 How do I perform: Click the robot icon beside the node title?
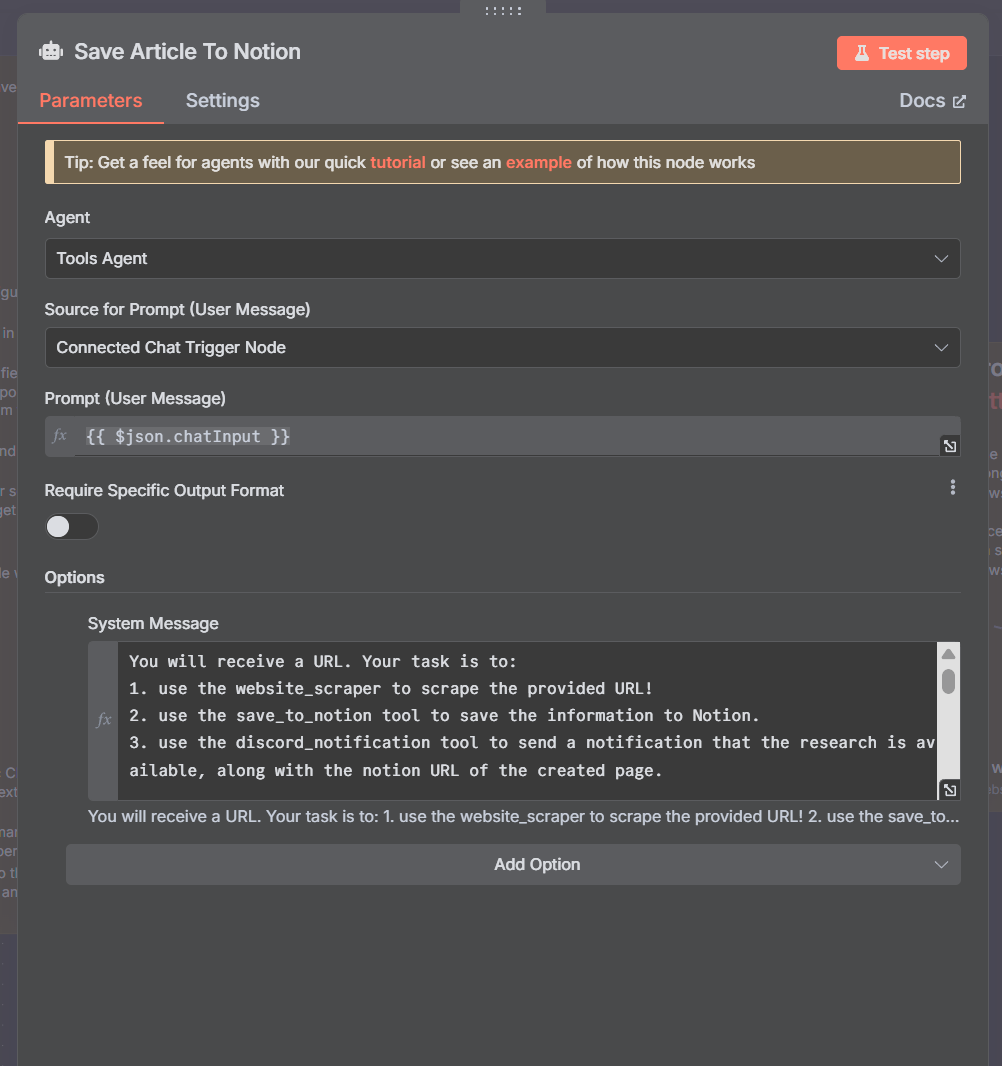pos(50,50)
